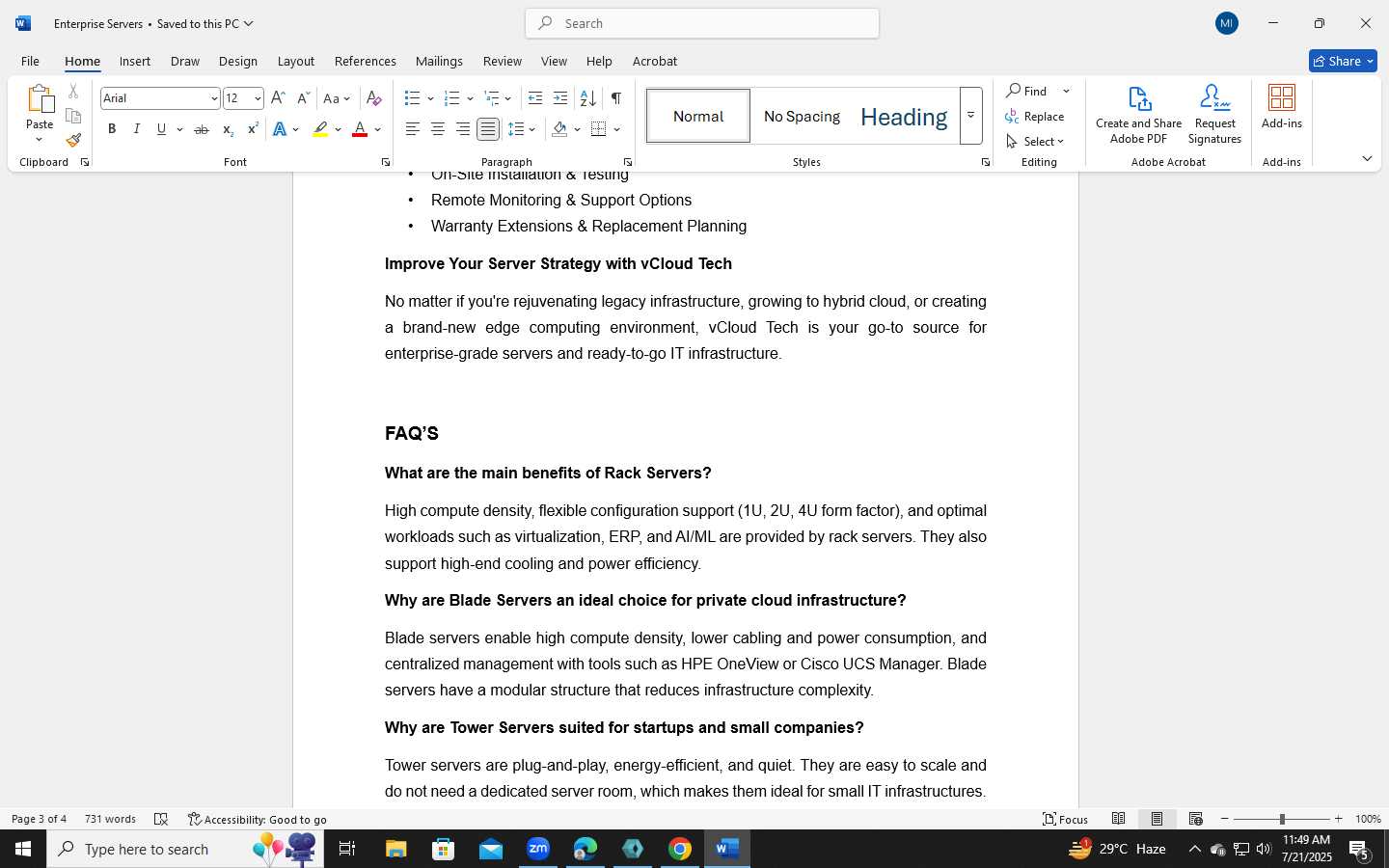1389x868 pixels.
Task: Open line spacing dropdown
Action: coord(522,129)
